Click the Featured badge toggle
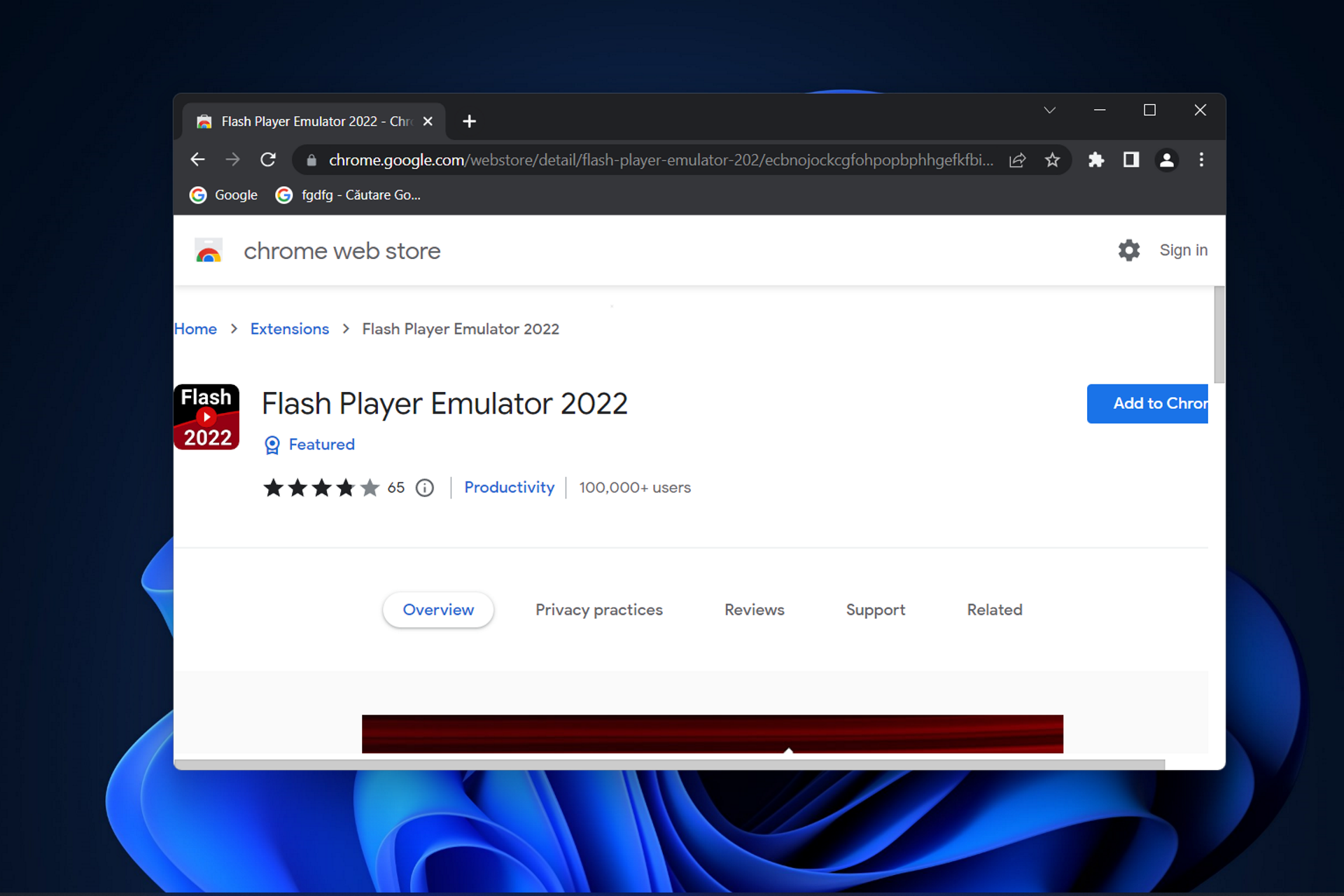The image size is (1344, 896). pyautogui.click(x=310, y=445)
